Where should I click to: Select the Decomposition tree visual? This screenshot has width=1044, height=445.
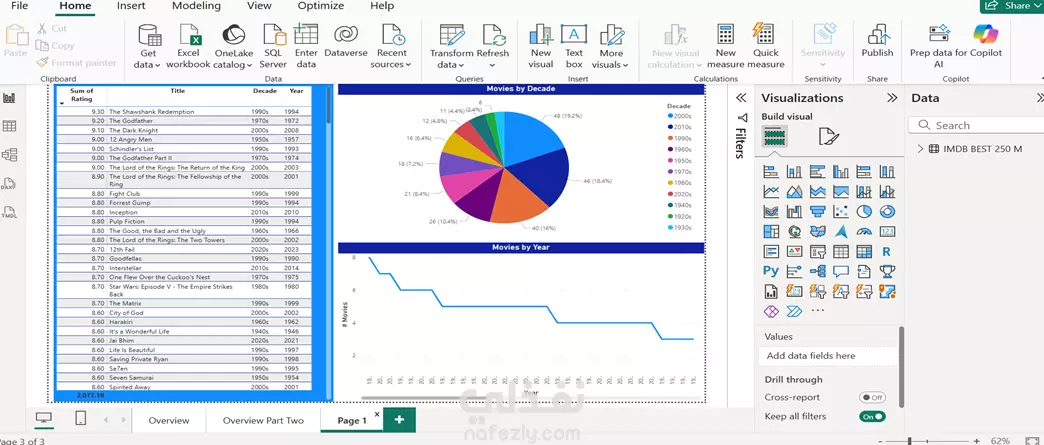tap(818, 271)
